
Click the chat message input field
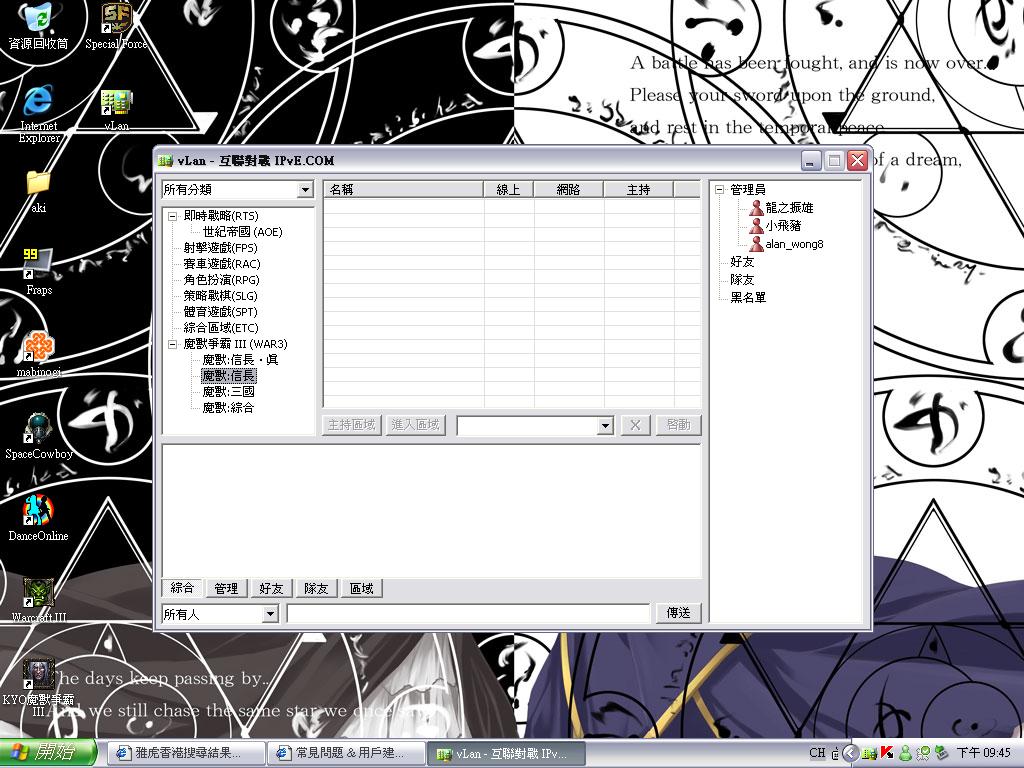(468, 613)
